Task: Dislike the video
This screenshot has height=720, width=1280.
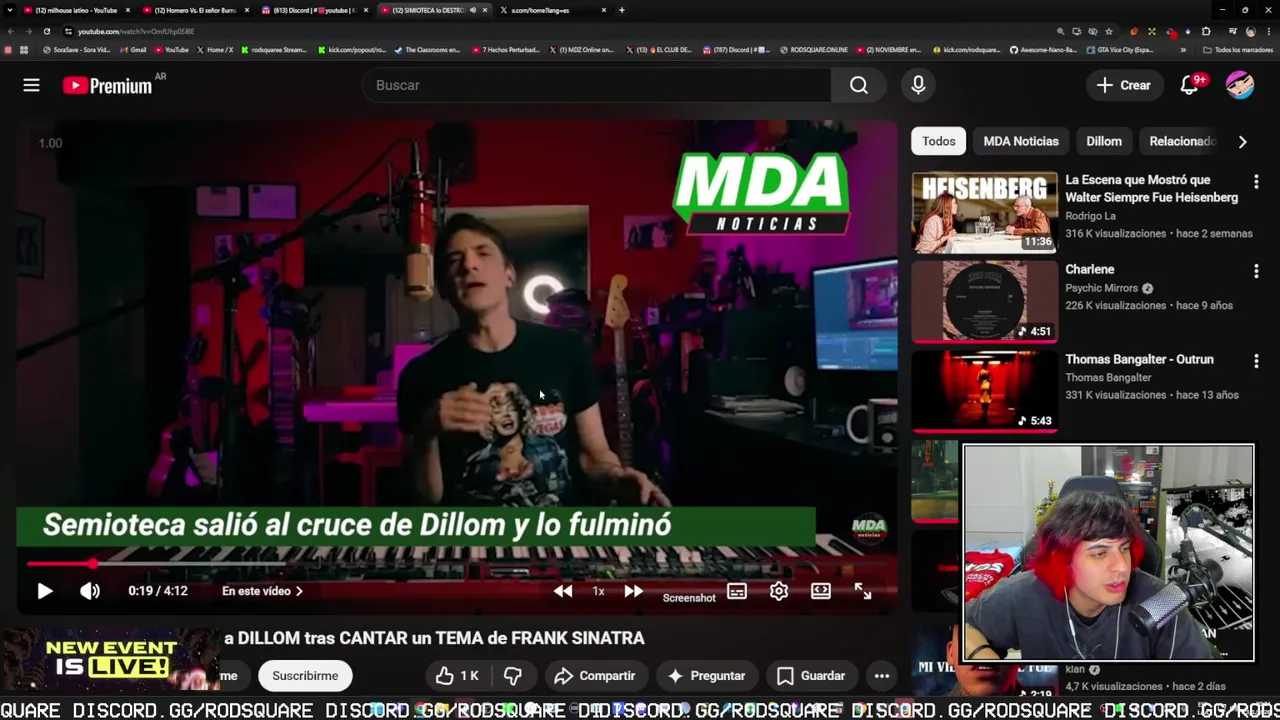Action: point(513,676)
